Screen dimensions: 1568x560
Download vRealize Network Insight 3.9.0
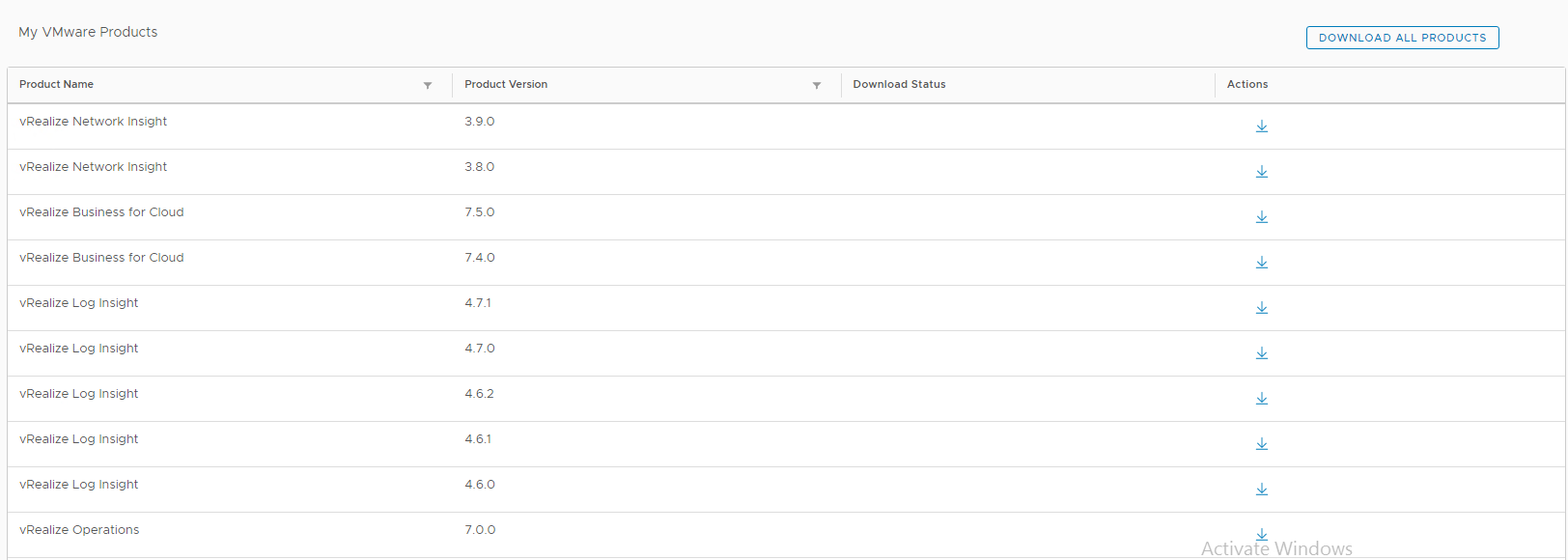pyautogui.click(x=1261, y=126)
